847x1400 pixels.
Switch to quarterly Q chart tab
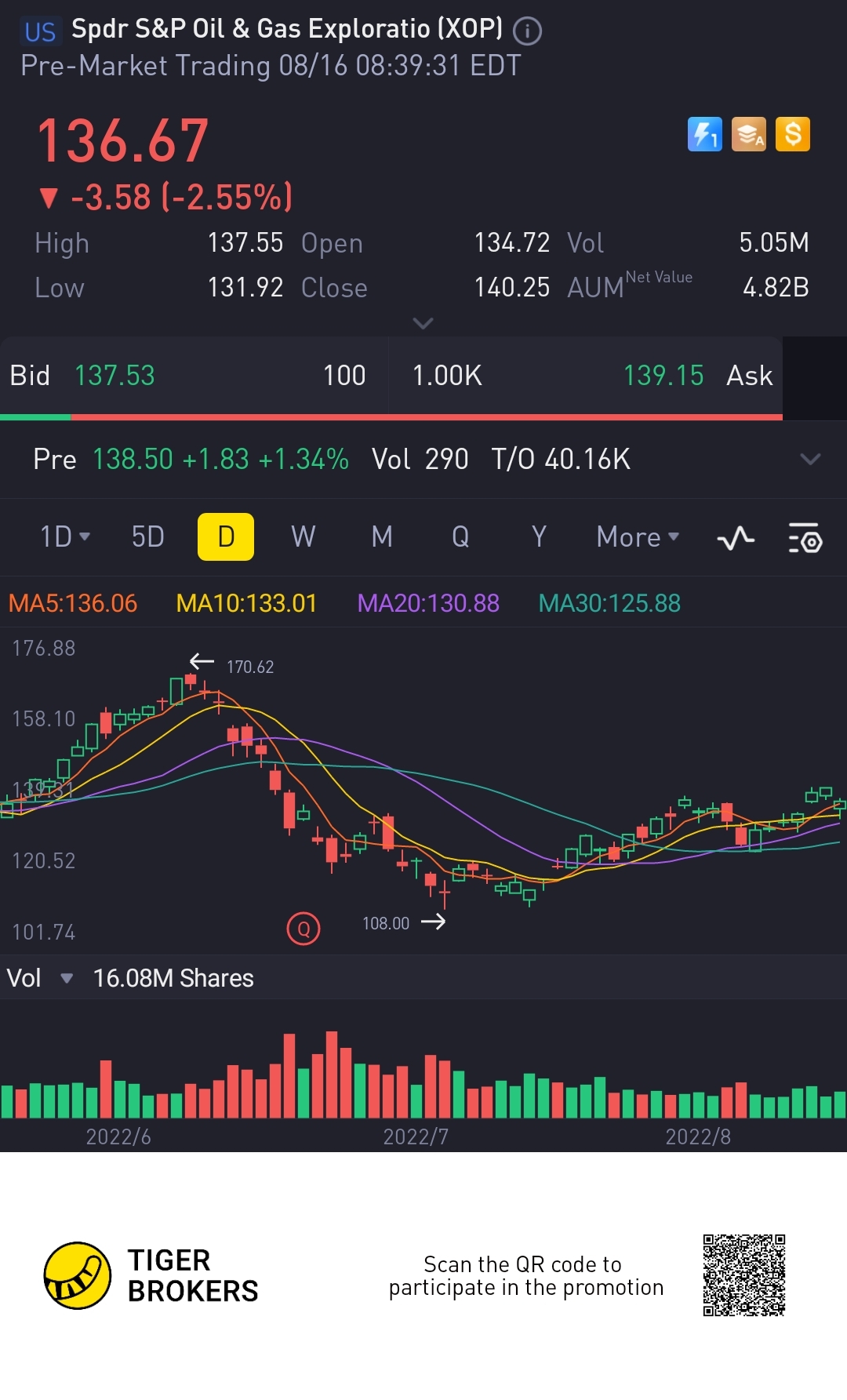point(460,537)
